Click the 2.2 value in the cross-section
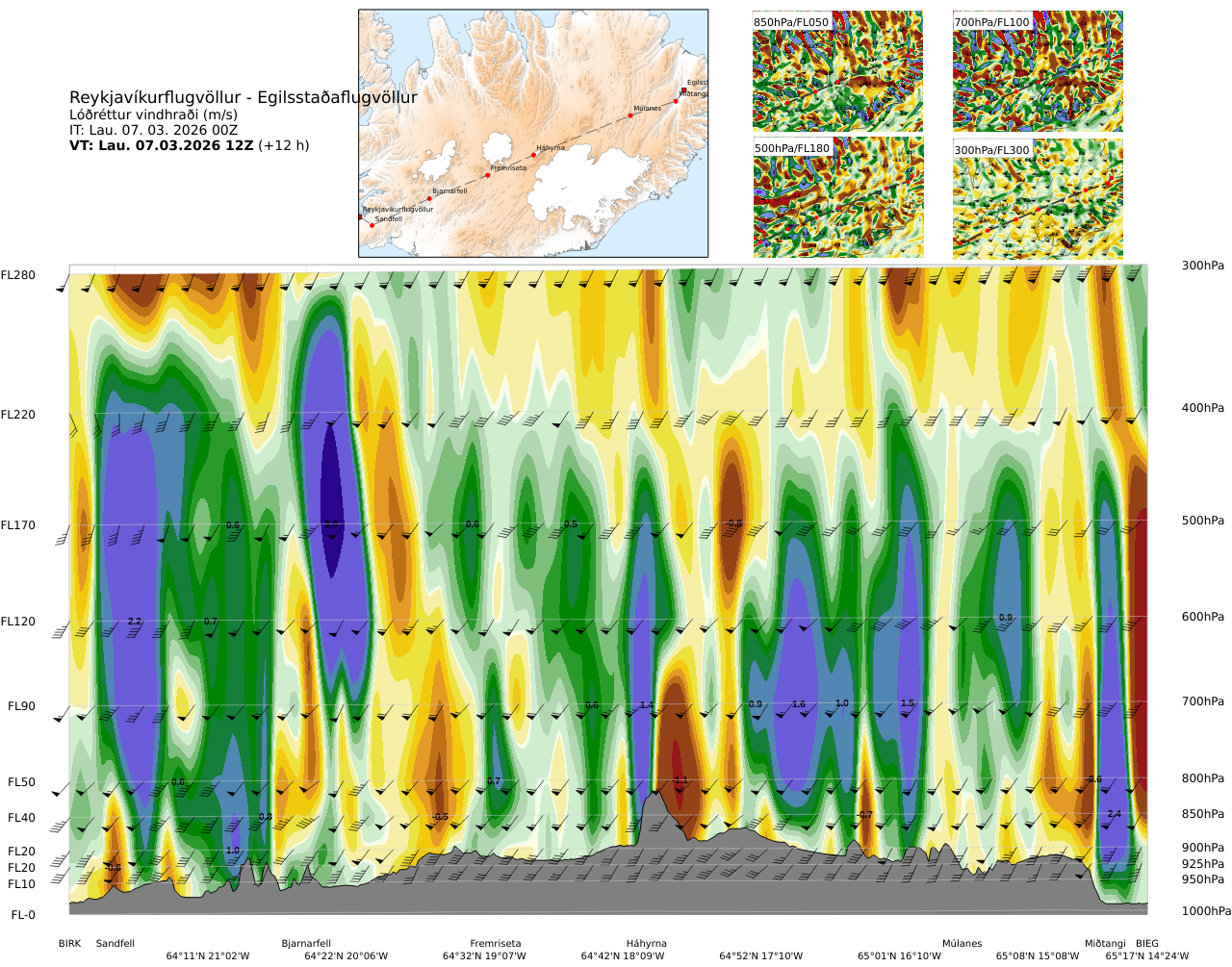This screenshot has height=967, width=1232. [x=135, y=622]
